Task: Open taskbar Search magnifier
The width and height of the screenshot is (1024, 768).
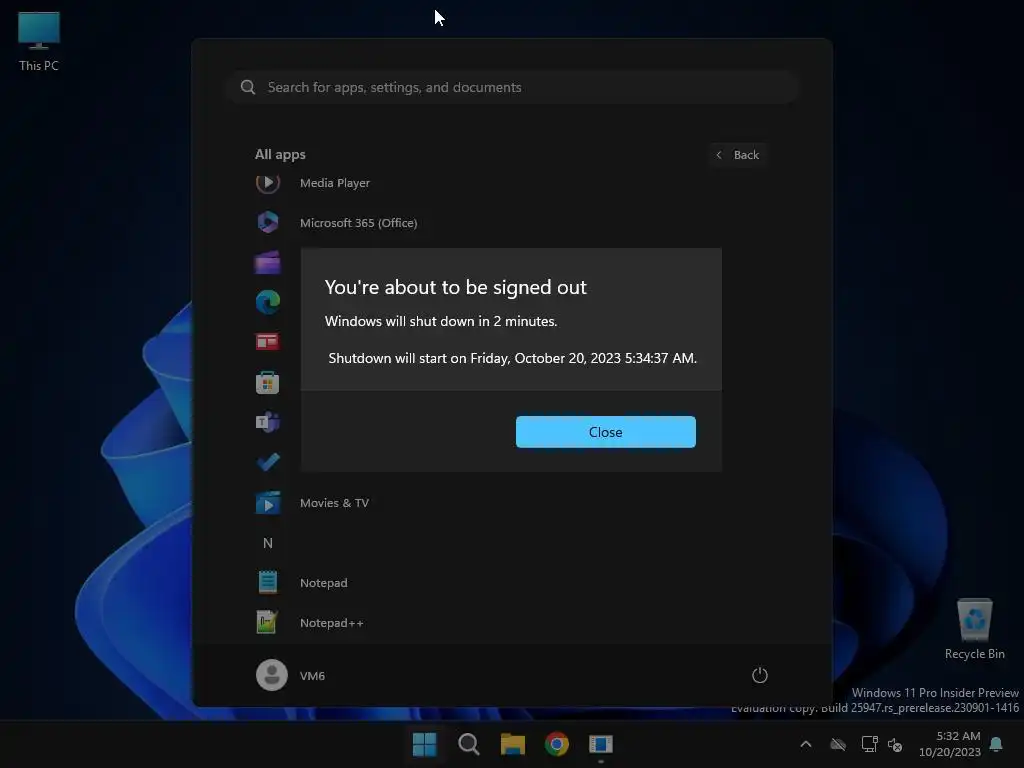Action: pyautogui.click(x=468, y=744)
